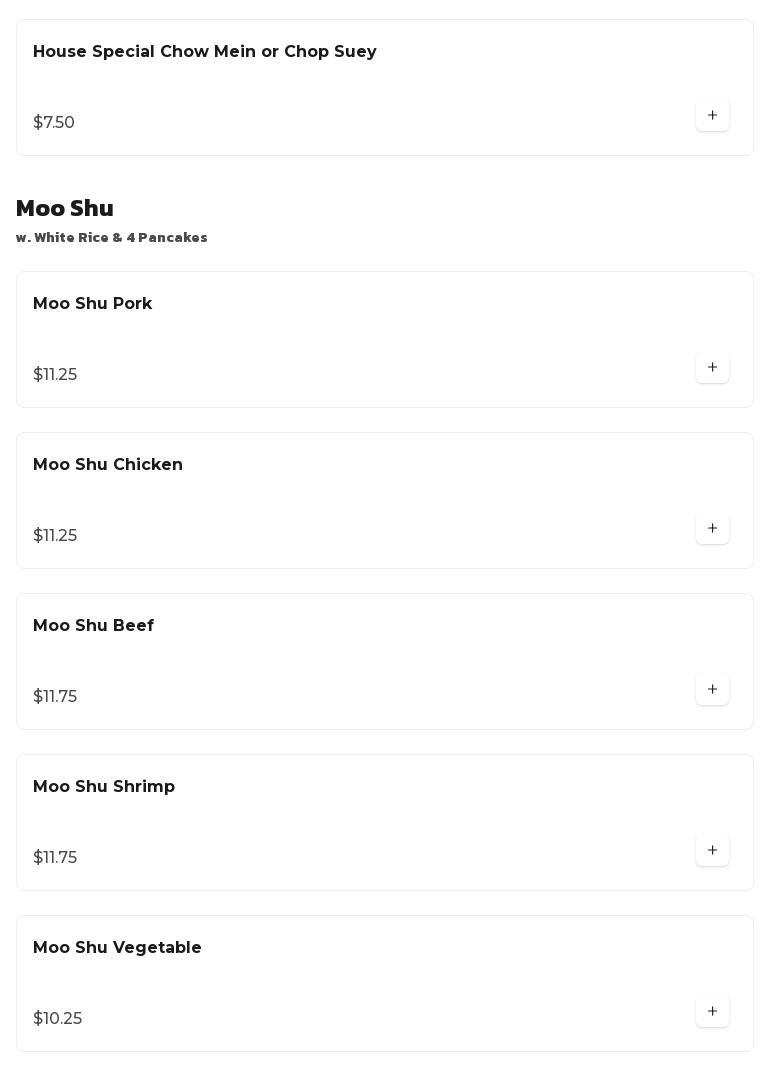The image size is (770, 1086).
Task: Click the White Rice & 4 Pancakes subtitle
Action: (x=111, y=238)
